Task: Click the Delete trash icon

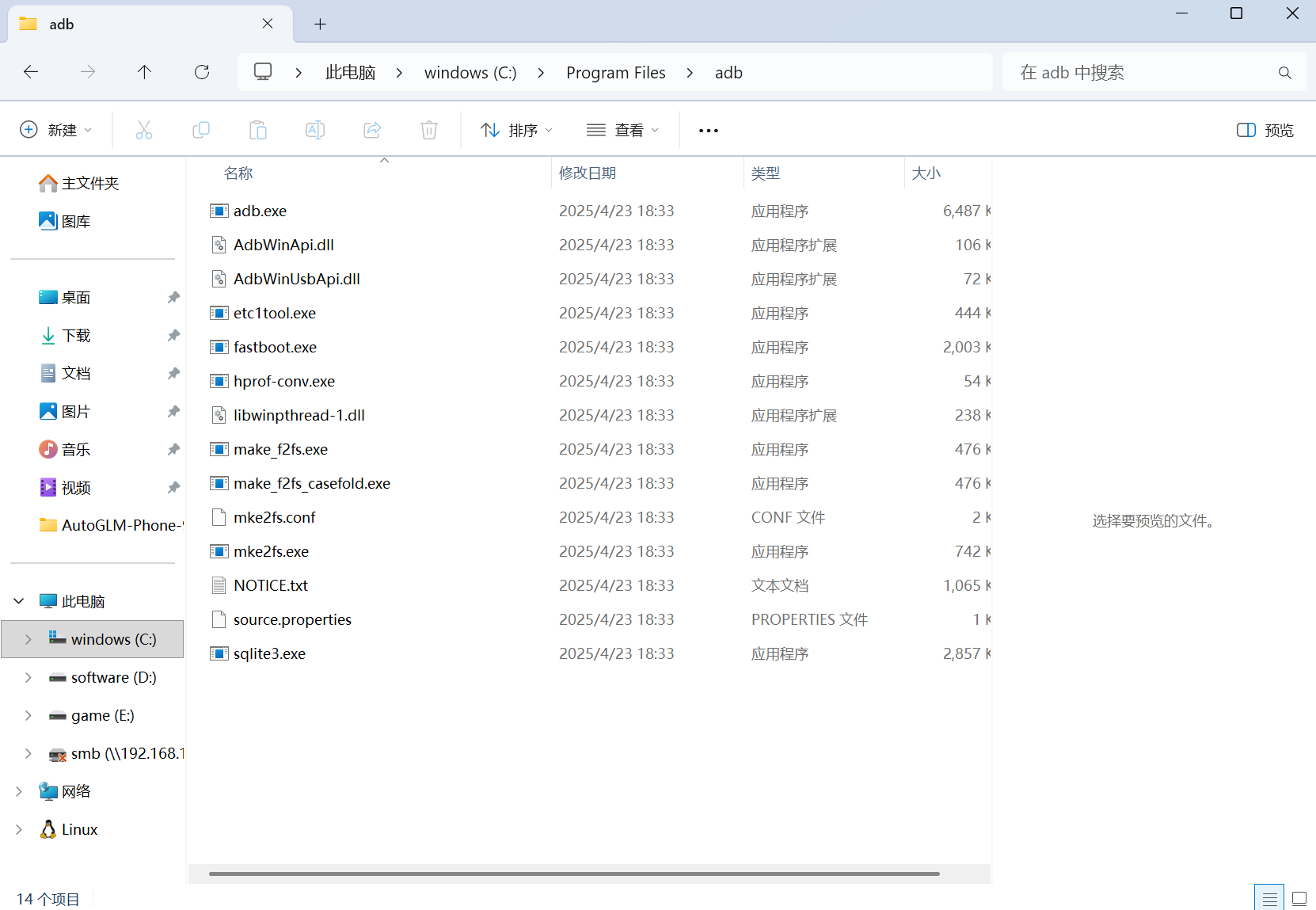Action: point(429,130)
